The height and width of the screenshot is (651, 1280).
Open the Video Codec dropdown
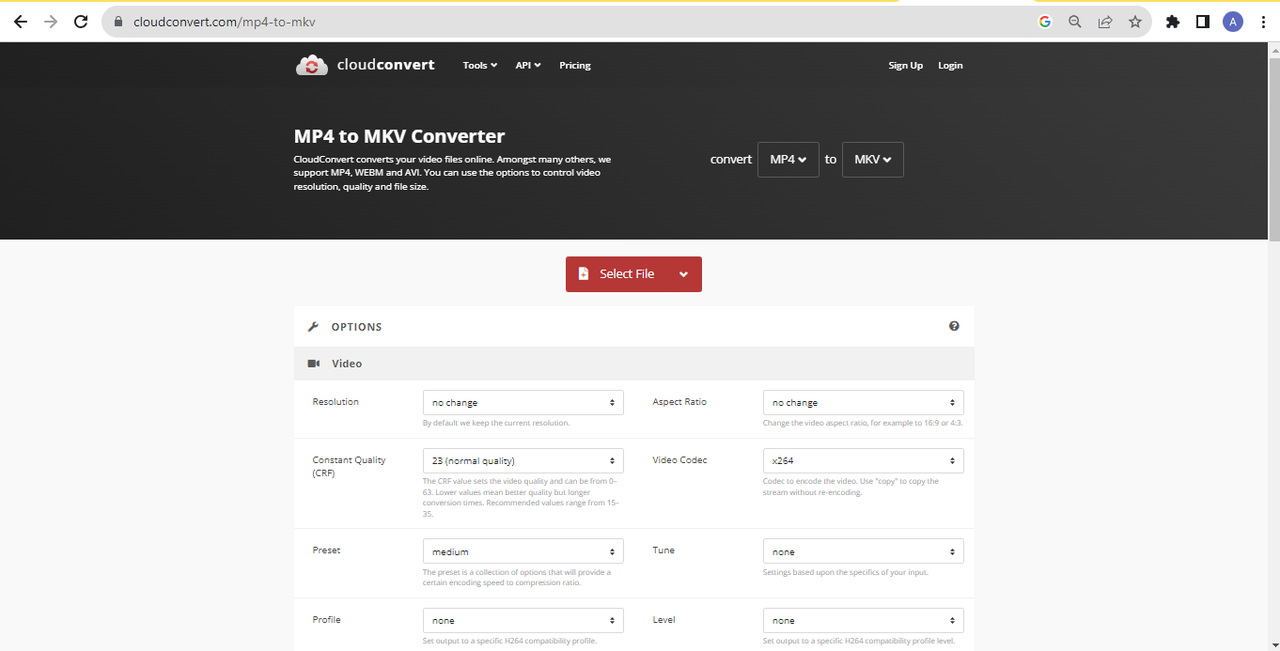coord(863,461)
